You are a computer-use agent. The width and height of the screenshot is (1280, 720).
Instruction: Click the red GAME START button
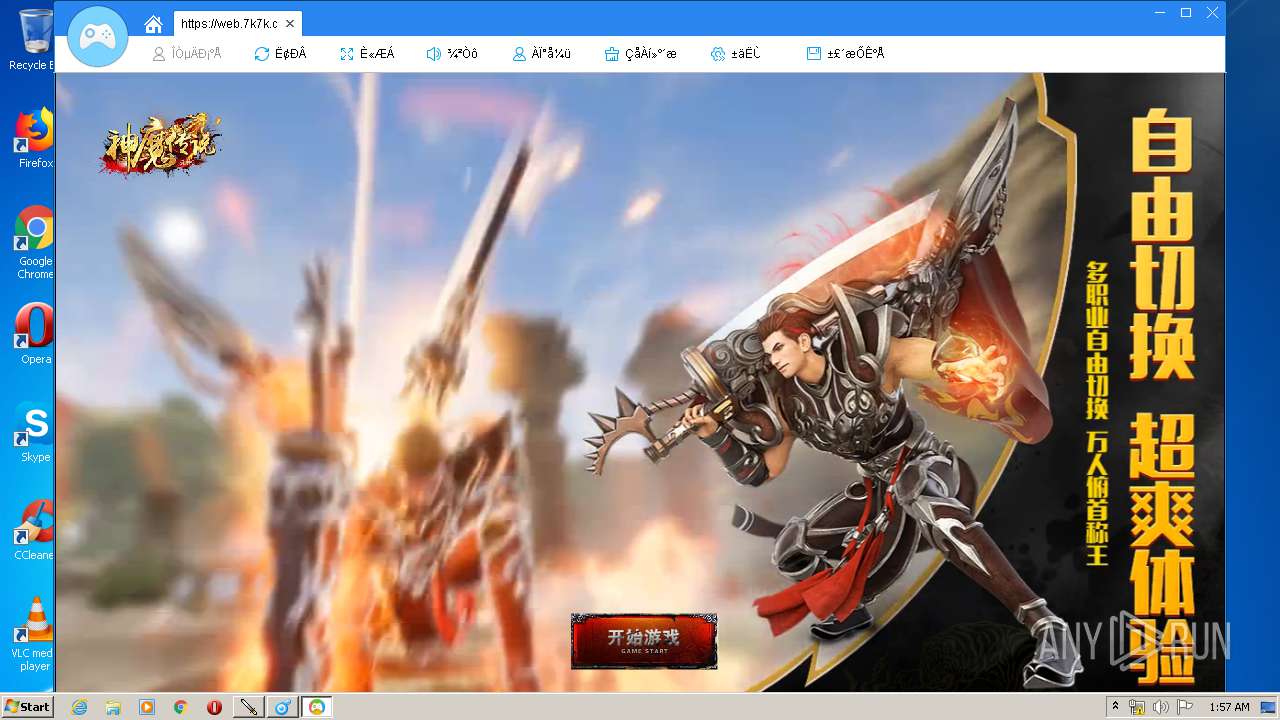tap(644, 641)
